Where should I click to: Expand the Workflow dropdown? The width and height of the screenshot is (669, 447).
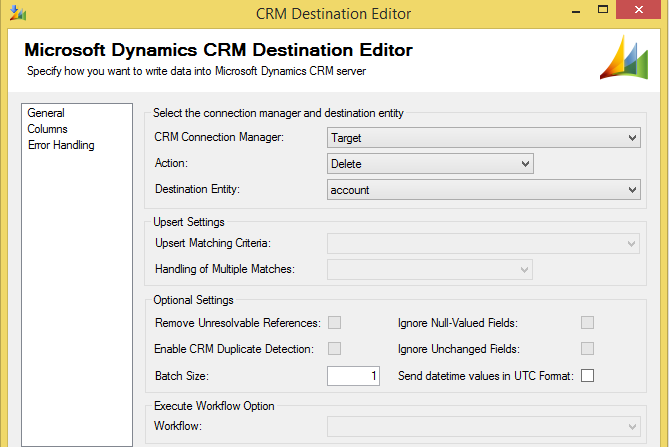click(x=483, y=427)
